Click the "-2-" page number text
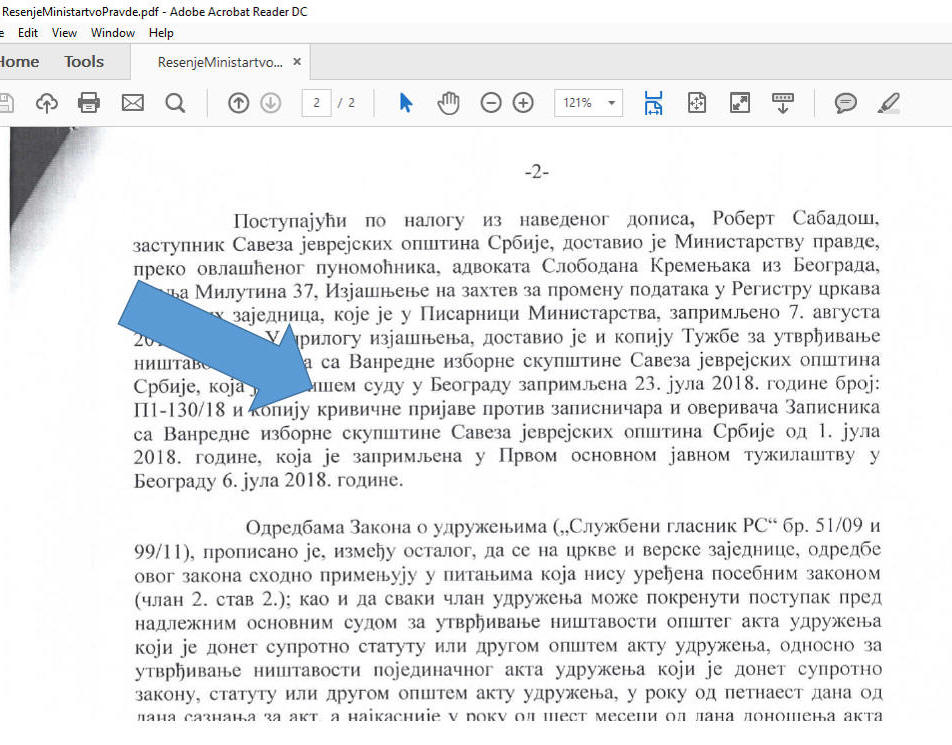952x745 pixels. click(537, 172)
